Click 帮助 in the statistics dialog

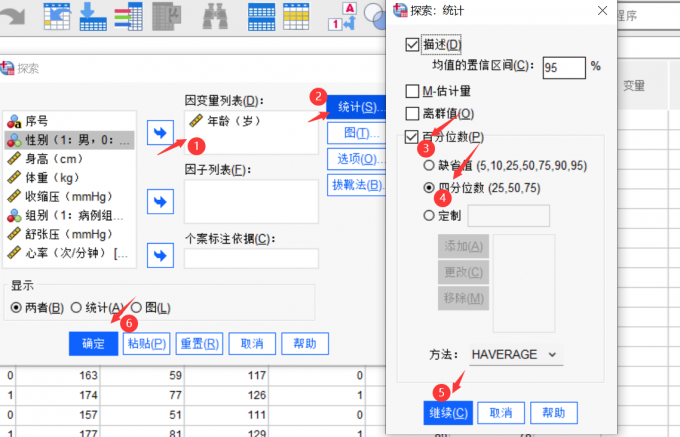554,413
